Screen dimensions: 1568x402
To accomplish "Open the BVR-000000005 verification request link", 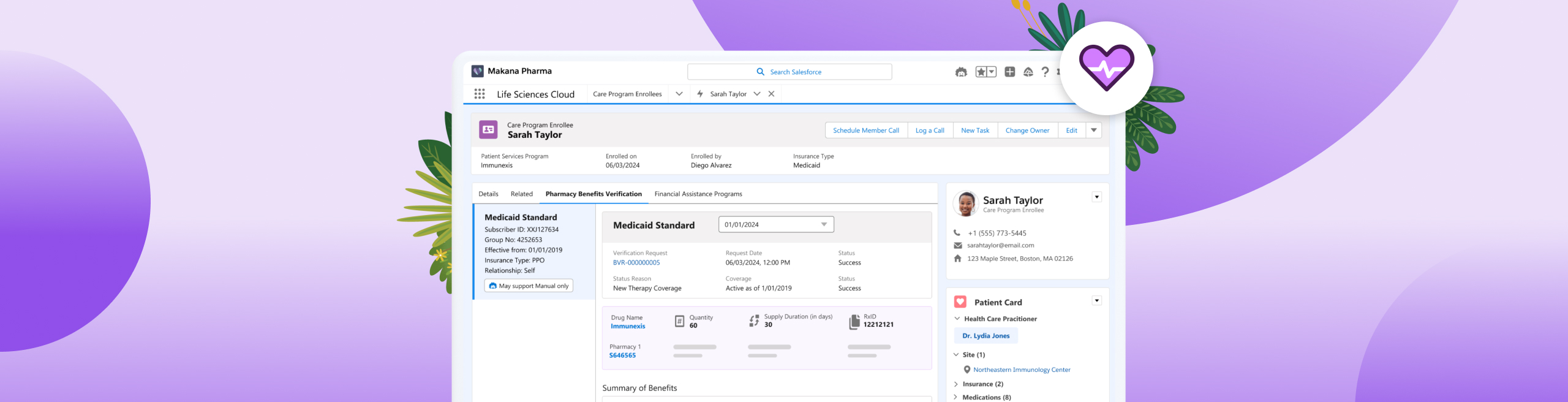I will click(x=636, y=263).
